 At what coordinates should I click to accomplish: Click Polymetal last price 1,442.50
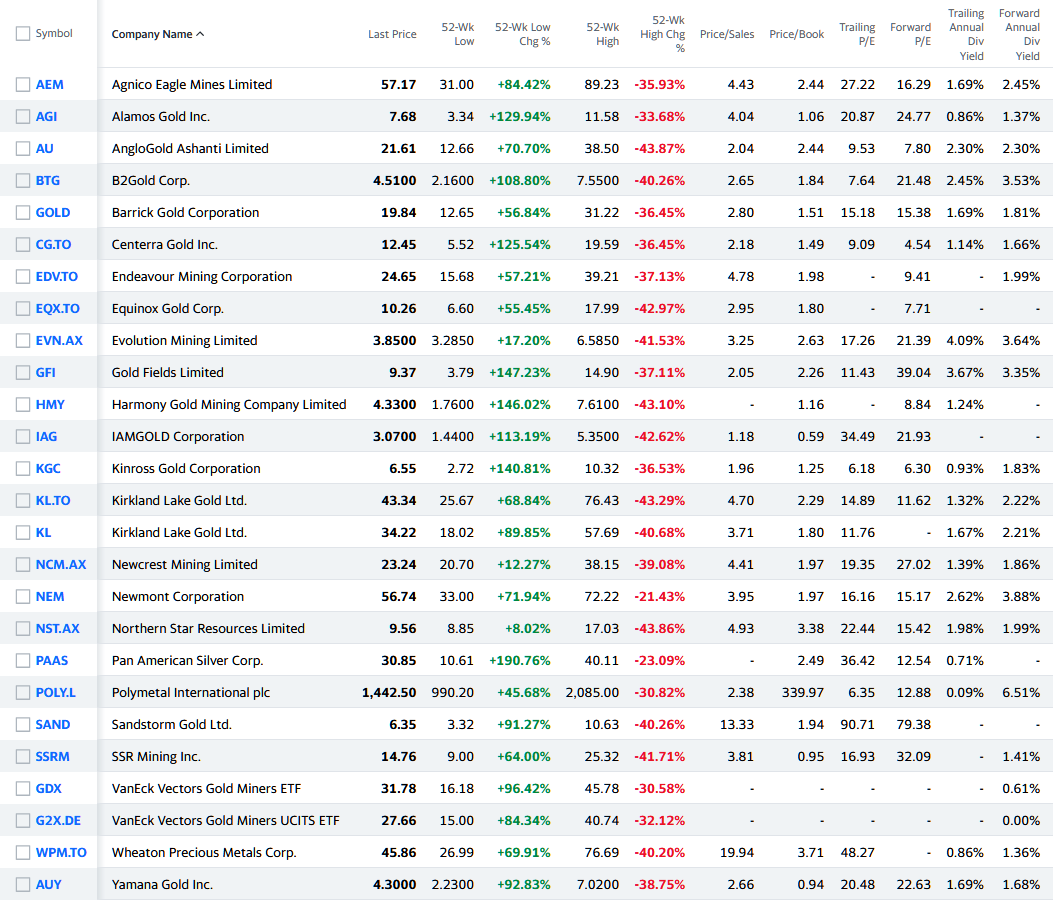pos(389,692)
